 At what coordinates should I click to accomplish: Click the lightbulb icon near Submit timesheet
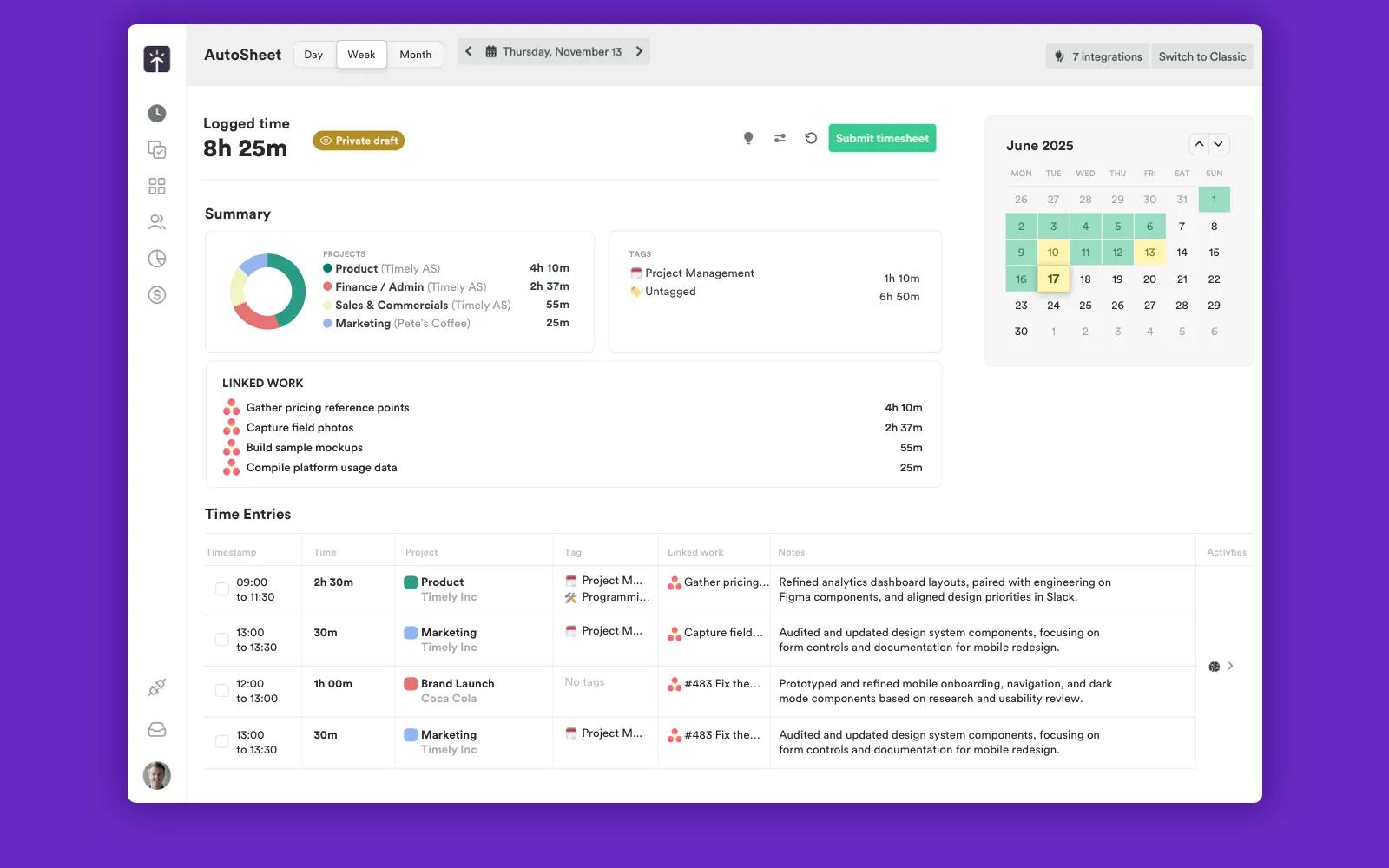[748, 138]
